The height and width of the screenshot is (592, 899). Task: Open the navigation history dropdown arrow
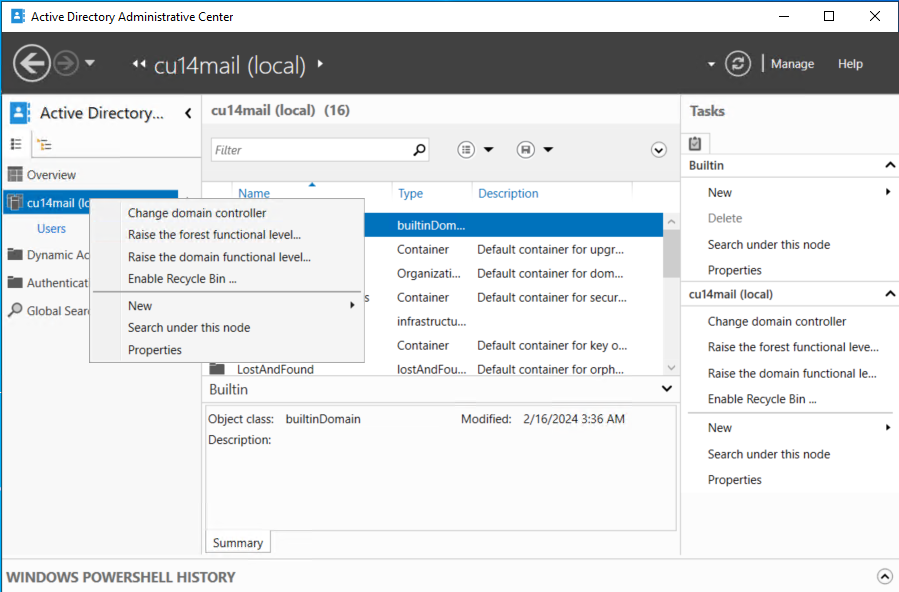click(x=90, y=63)
